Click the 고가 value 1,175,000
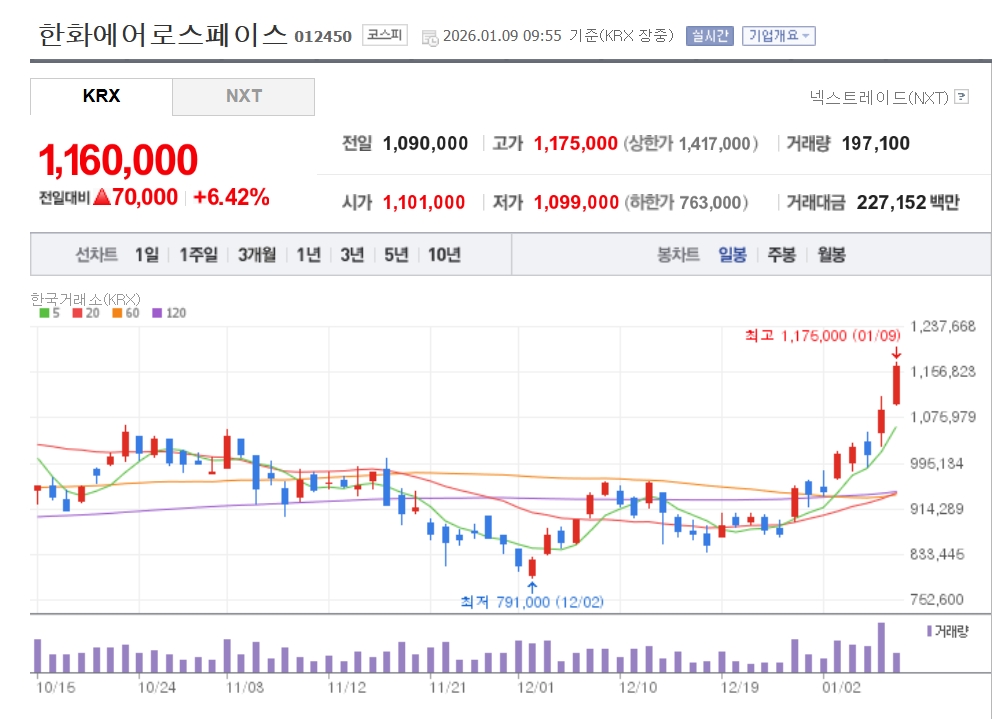Screen dimensions: 992x719 (x=576, y=144)
